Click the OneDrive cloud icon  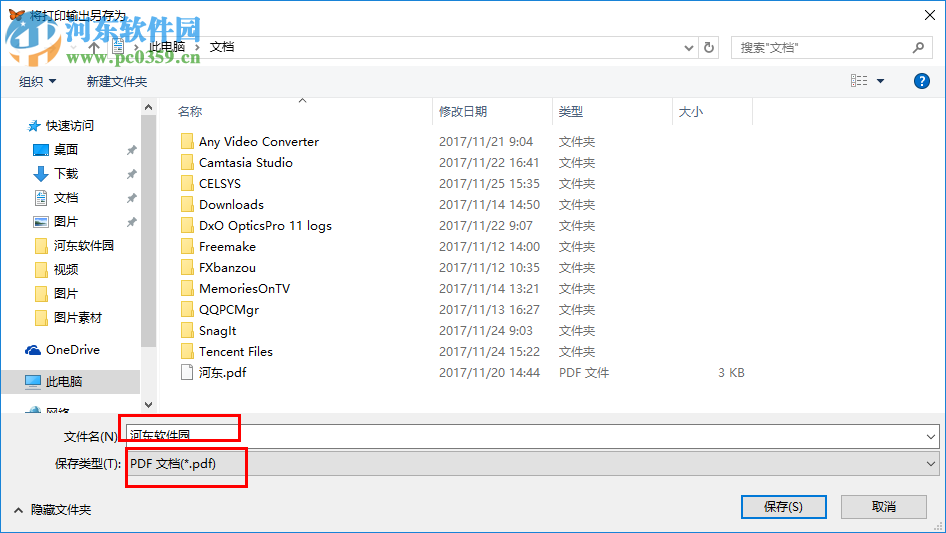point(33,350)
